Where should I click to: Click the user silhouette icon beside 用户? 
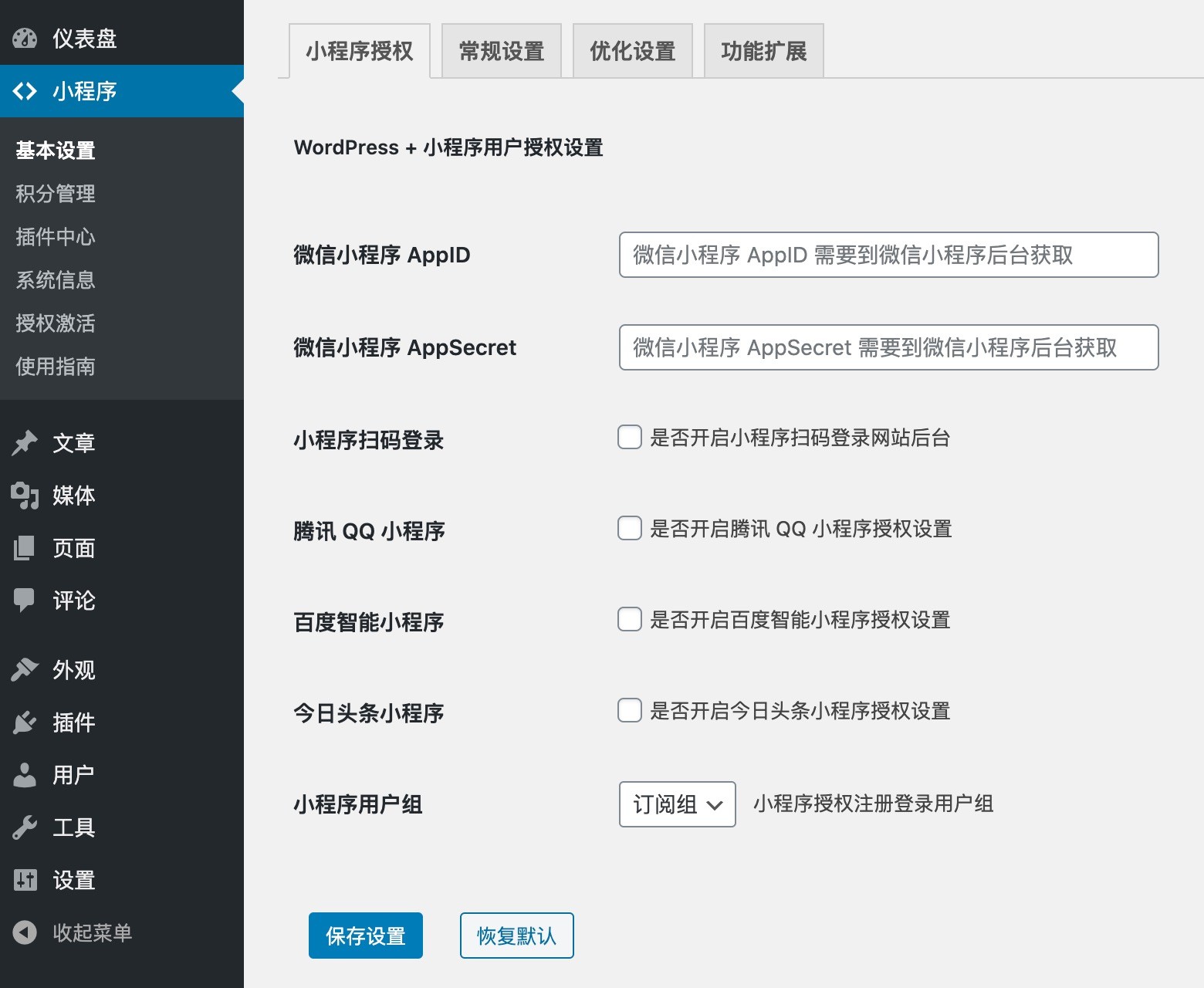pos(25,774)
